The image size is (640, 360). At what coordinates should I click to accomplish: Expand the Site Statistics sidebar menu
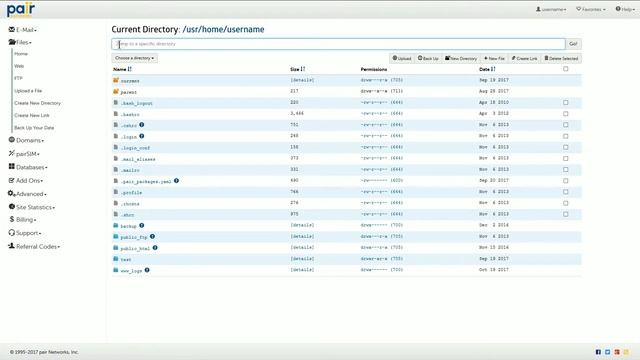pyautogui.click(x=32, y=207)
